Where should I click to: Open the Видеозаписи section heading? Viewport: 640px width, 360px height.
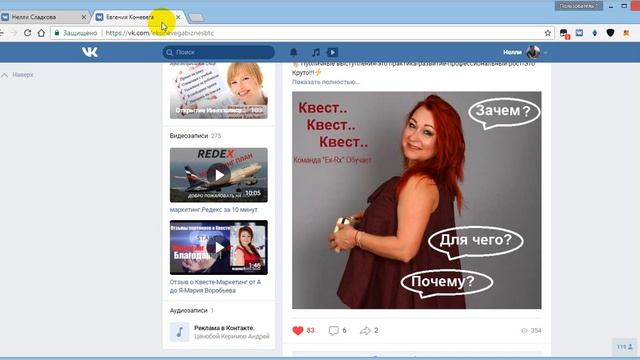pyautogui.click(x=189, y=136)
